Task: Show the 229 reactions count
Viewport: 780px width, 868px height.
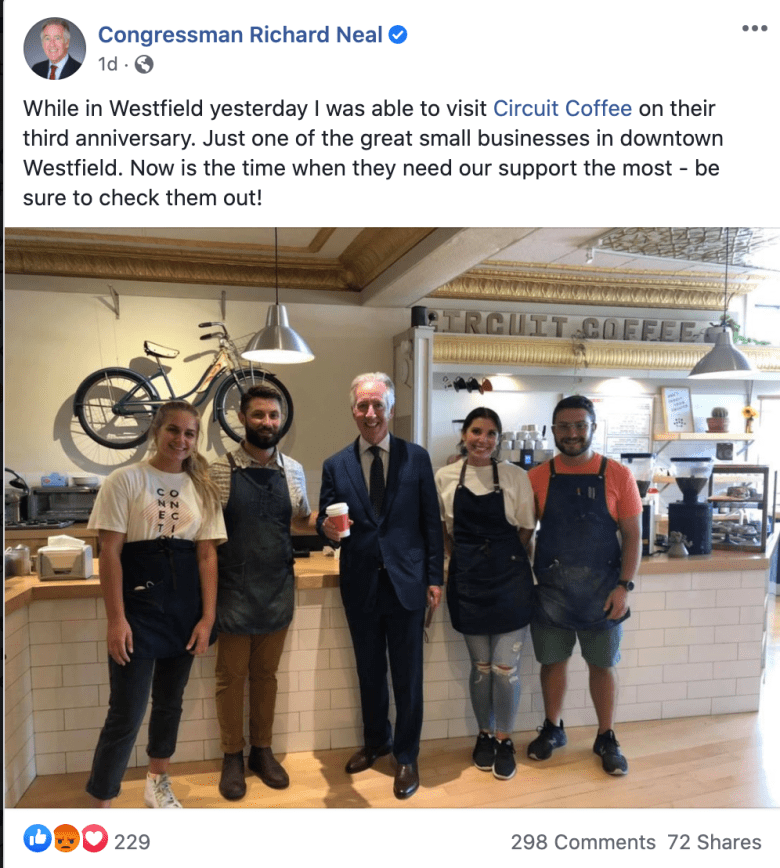Action: pyautogui.click(x=132, y=842)
